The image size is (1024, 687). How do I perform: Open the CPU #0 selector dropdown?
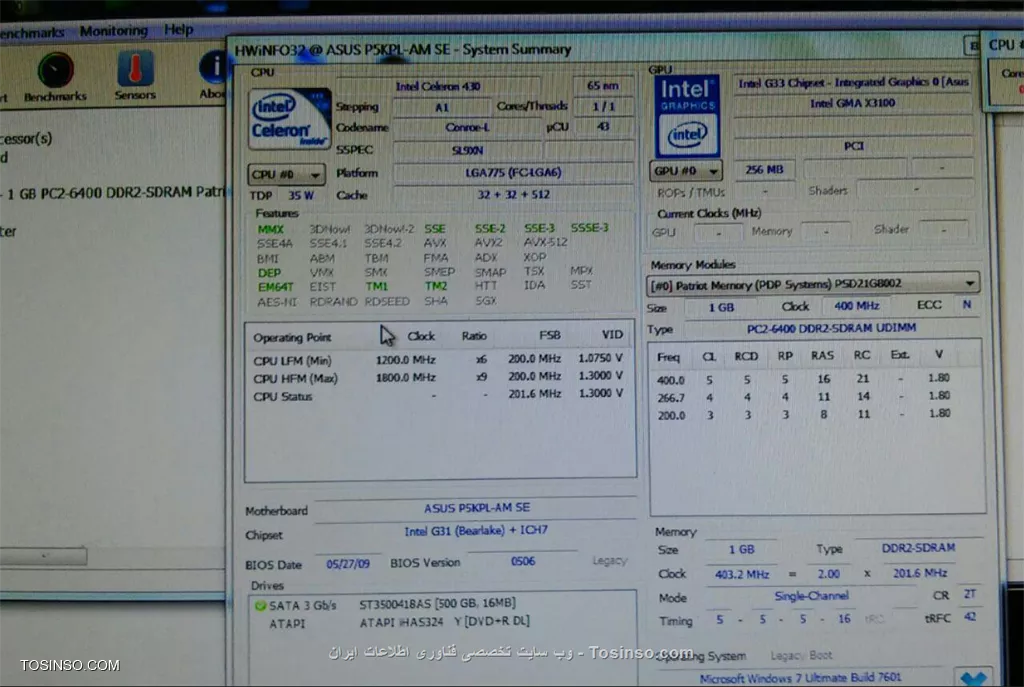coord(286,174)
